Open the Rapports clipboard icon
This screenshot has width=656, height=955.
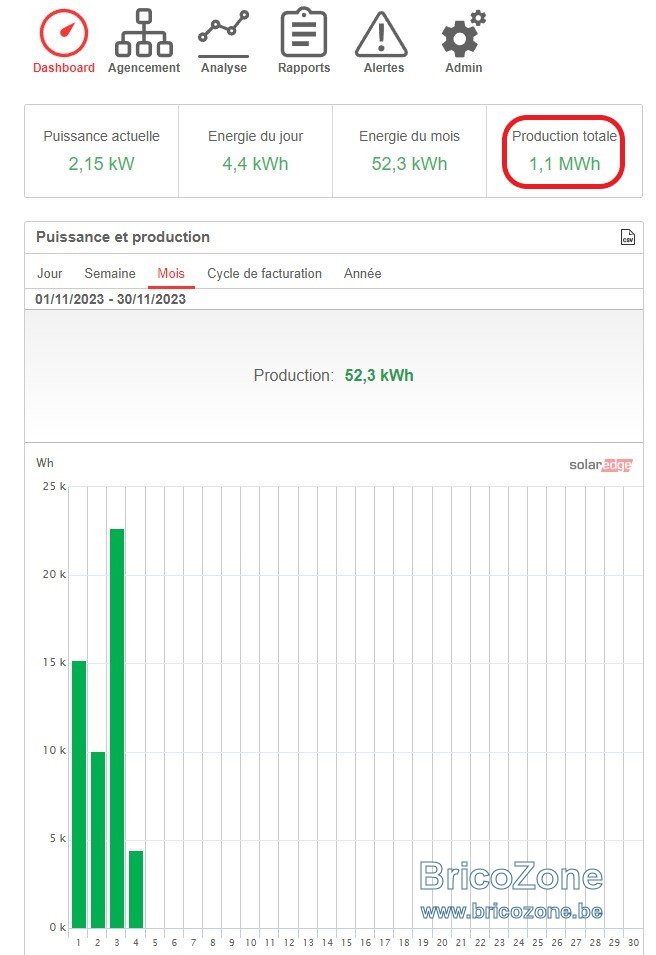(303, 32)
